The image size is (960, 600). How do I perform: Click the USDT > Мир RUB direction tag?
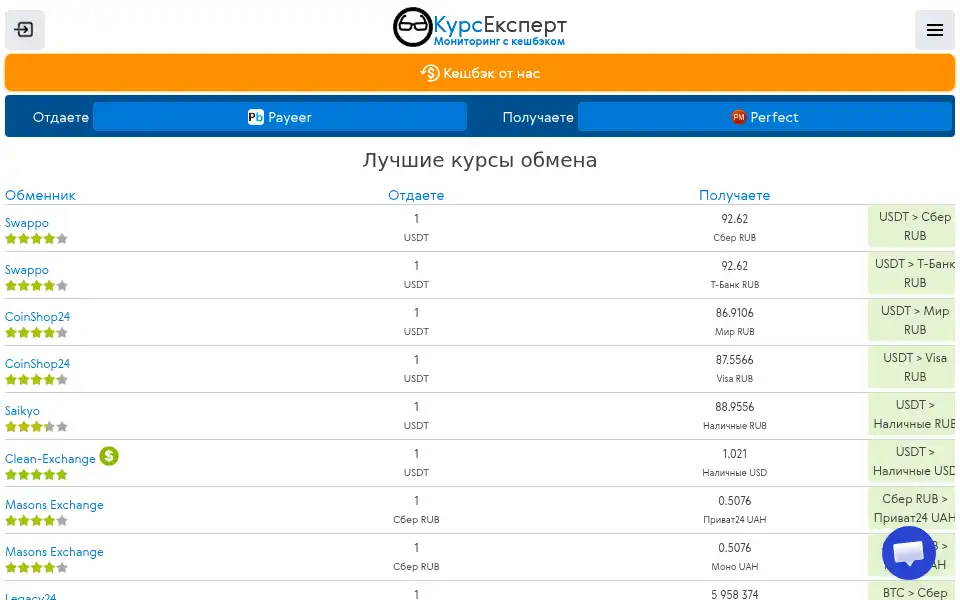pyautogui.click(x=912, y=320)
